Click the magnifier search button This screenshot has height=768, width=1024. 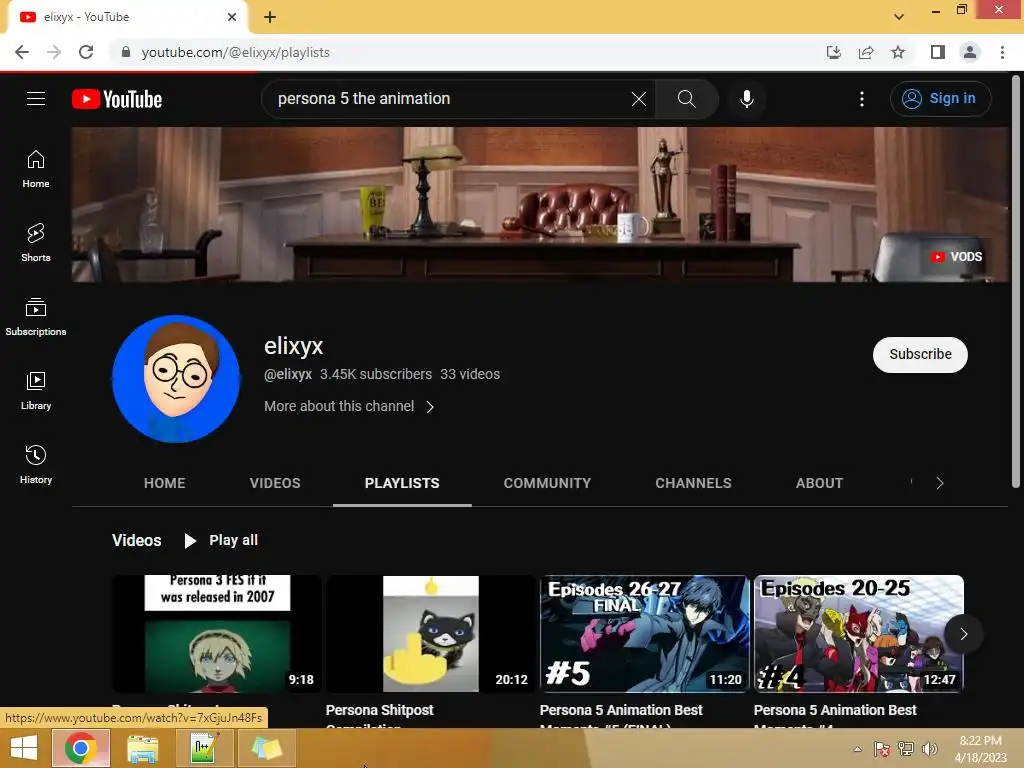click(x=686, y=99)
